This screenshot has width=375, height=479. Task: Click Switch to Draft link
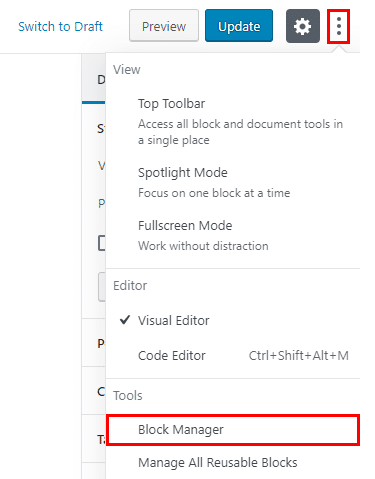[x=60, y=26]
